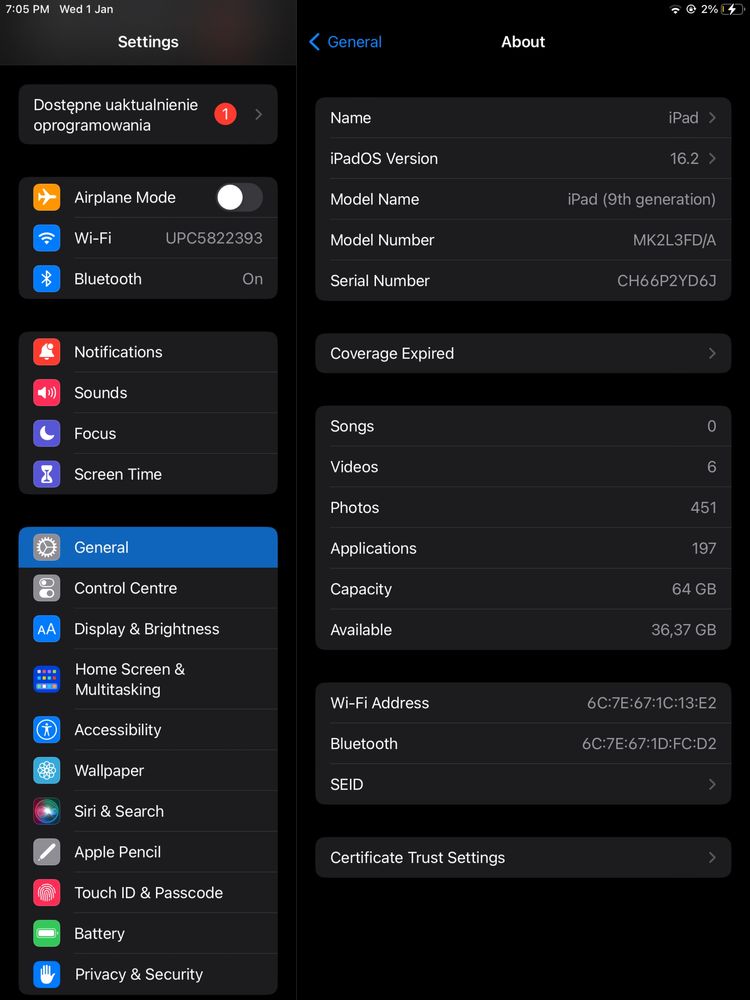
Task: Open Control Centre settings
Action: point(148,588)
